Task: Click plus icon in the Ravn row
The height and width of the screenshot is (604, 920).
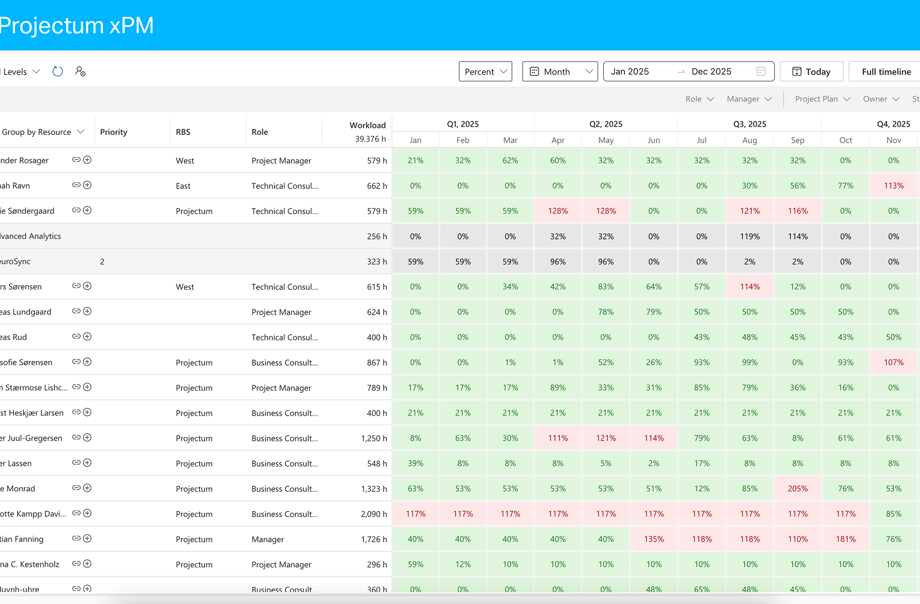Action: (x=87, y=185)
